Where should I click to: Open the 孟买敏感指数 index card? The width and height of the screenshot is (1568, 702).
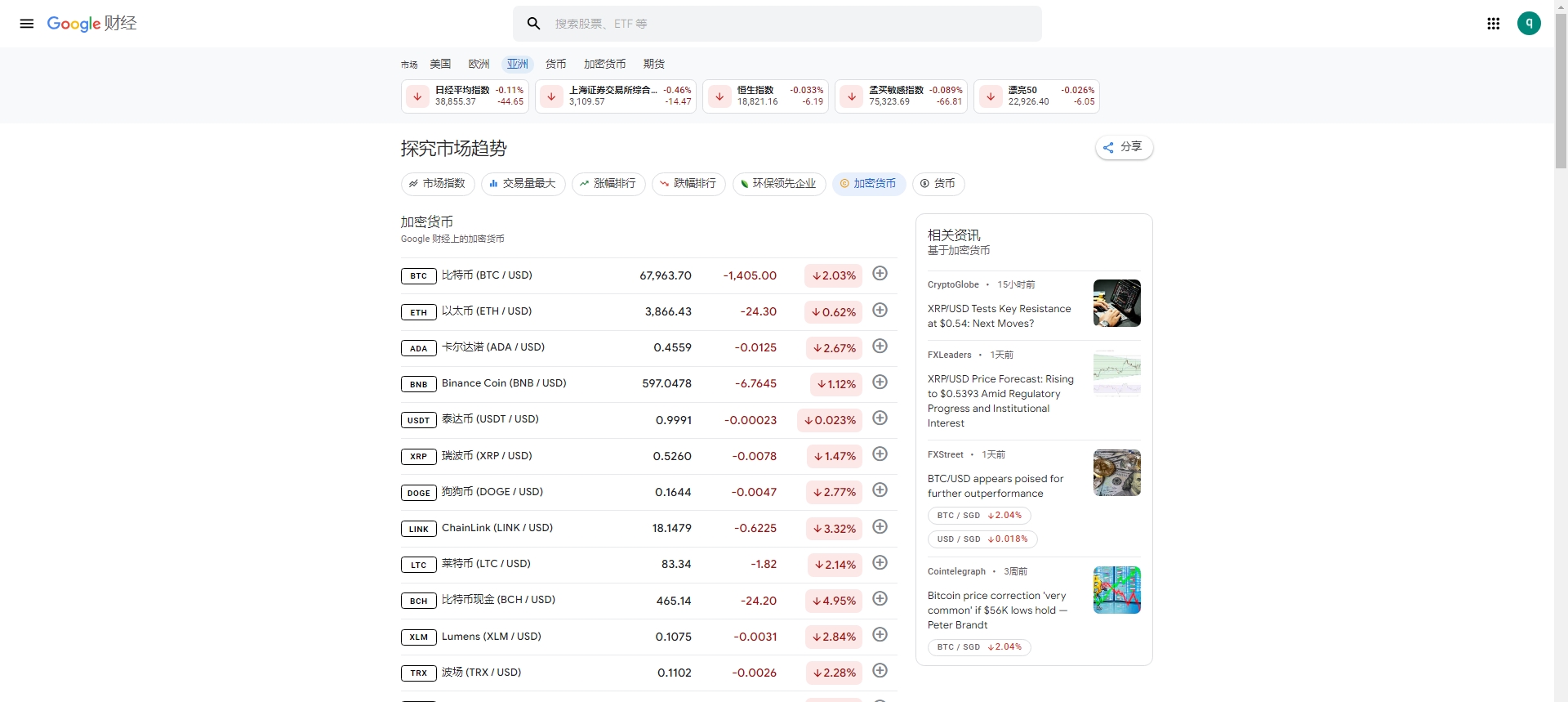tap(901, 96)
